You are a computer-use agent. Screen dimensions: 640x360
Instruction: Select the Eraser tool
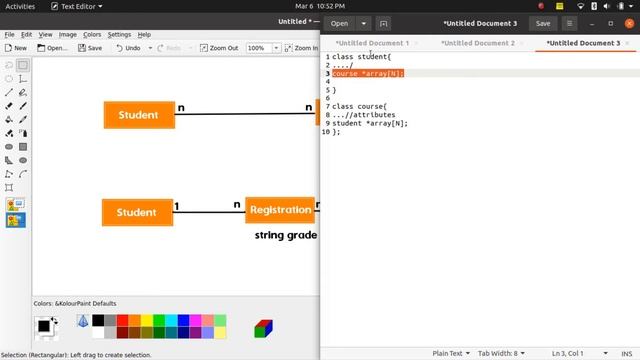coord(9,106)
